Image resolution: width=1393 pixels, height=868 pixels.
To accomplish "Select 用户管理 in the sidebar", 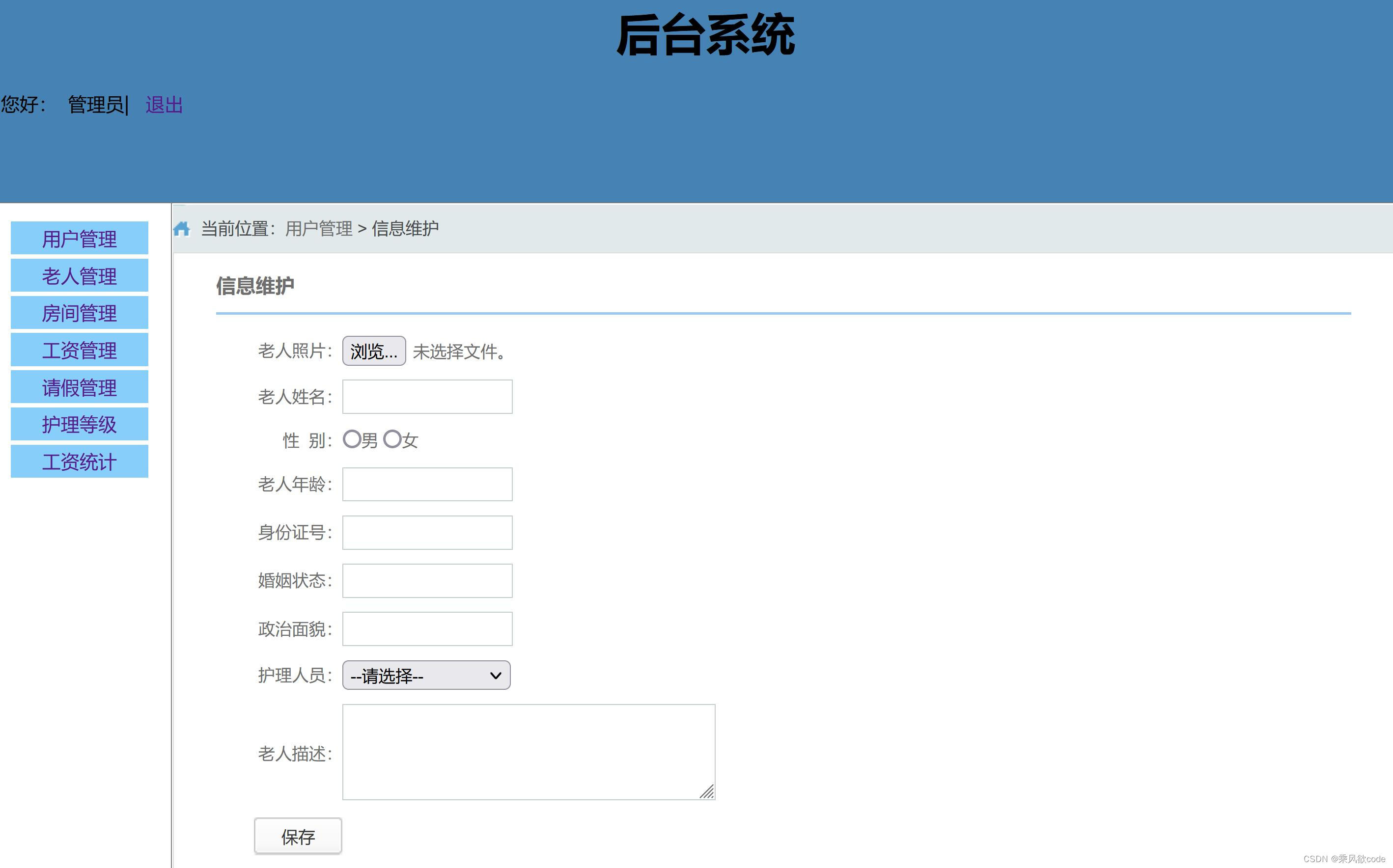I will [x=79, y=238].
